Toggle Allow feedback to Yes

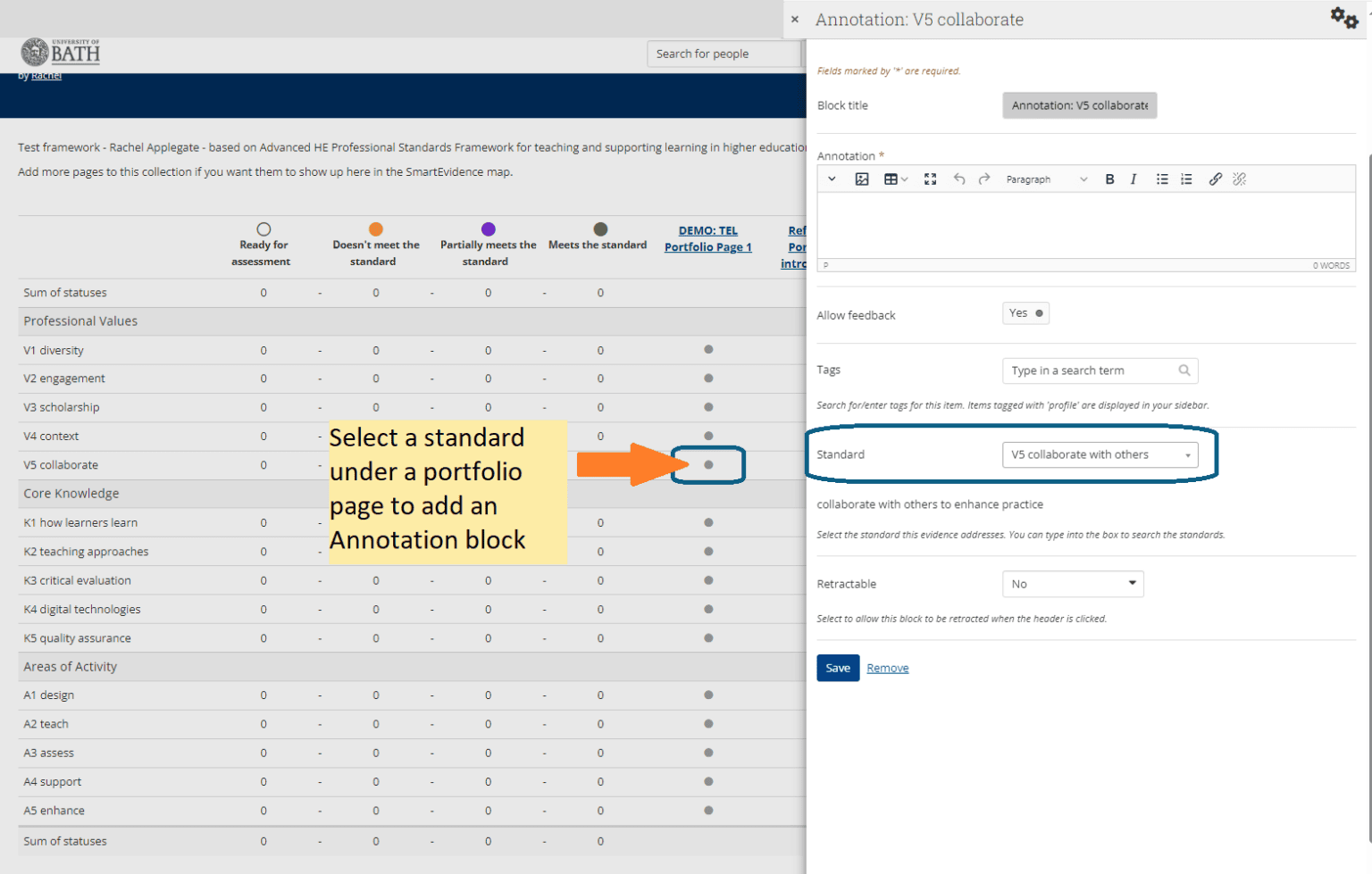(1025, 312)
